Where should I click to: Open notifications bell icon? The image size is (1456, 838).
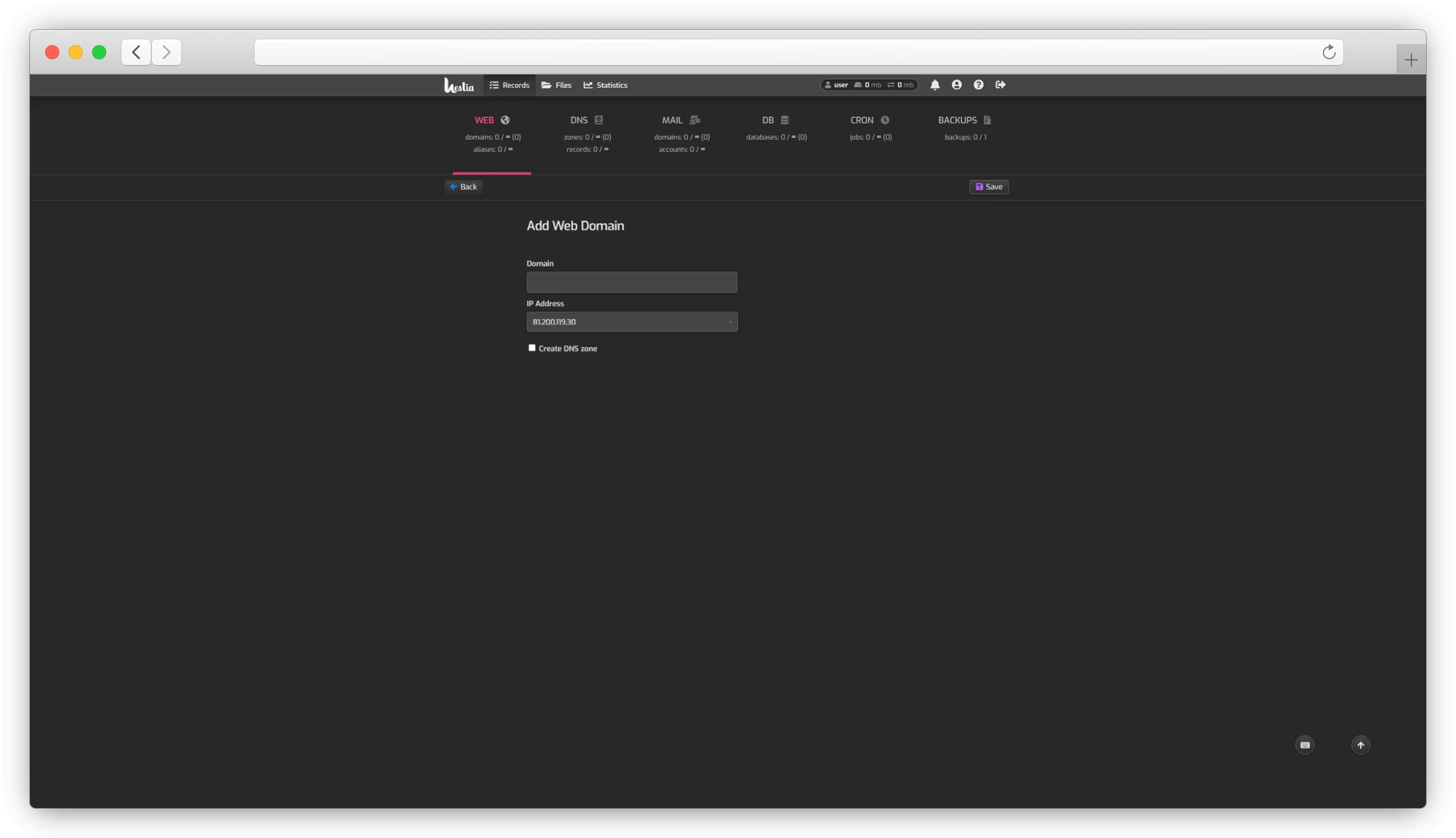click(935, 85)
